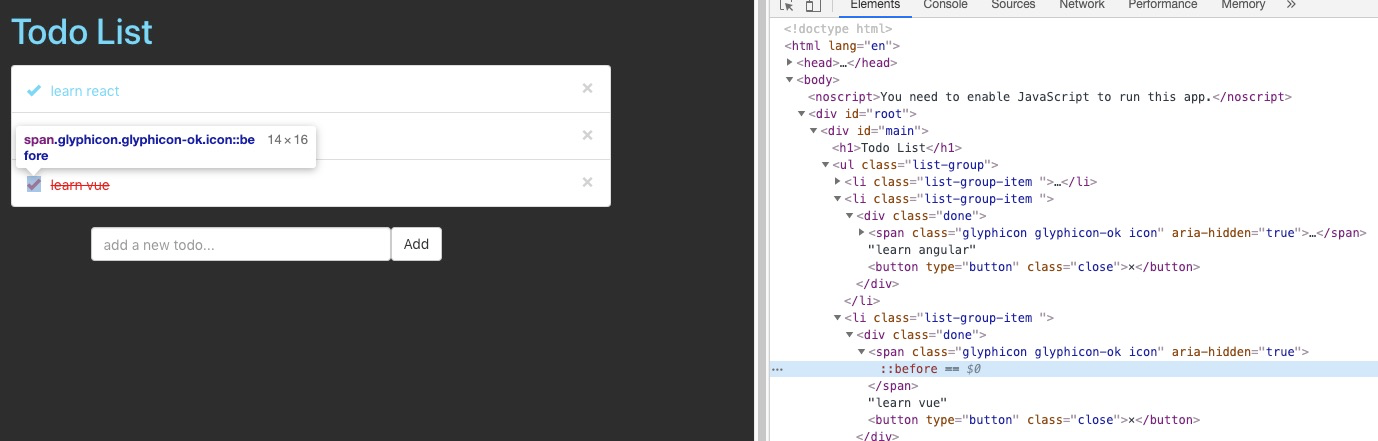Select the close button row under learn angular
Image resolution: width=1378 pixels, height=441 pixels.
coord(1033,267)
